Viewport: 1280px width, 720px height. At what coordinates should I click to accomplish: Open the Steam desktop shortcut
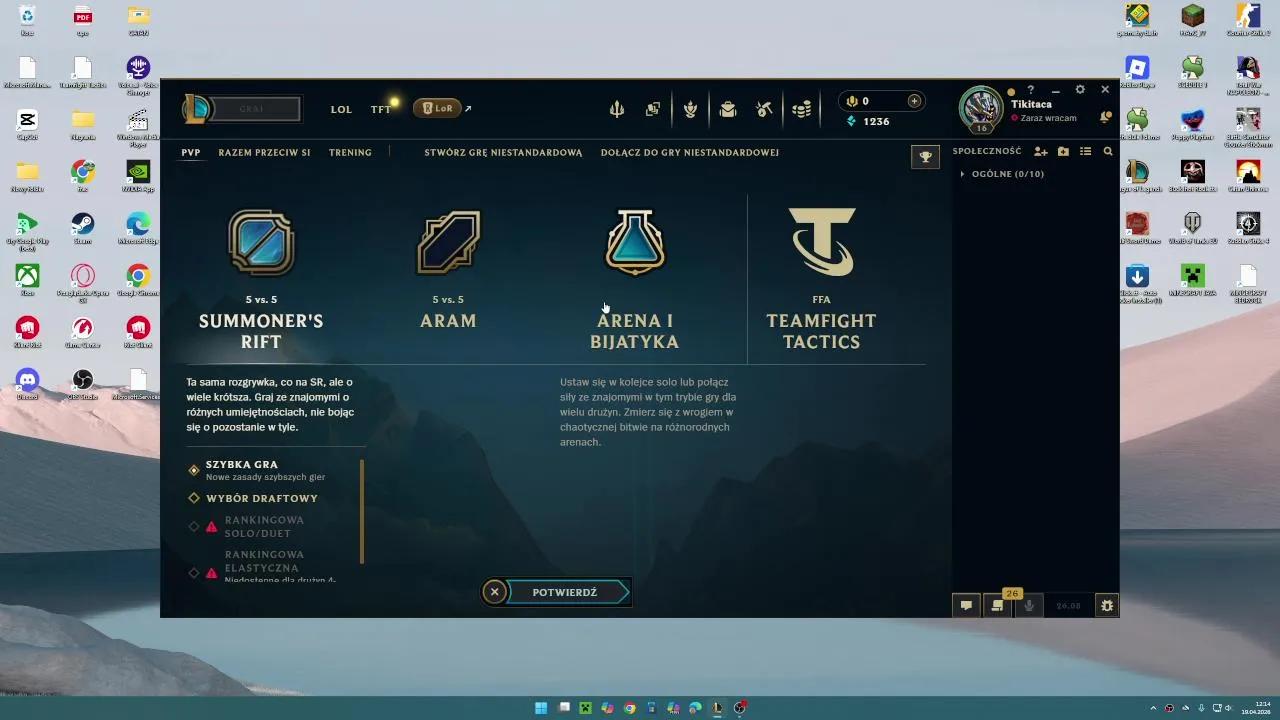[x=82, y=227]
